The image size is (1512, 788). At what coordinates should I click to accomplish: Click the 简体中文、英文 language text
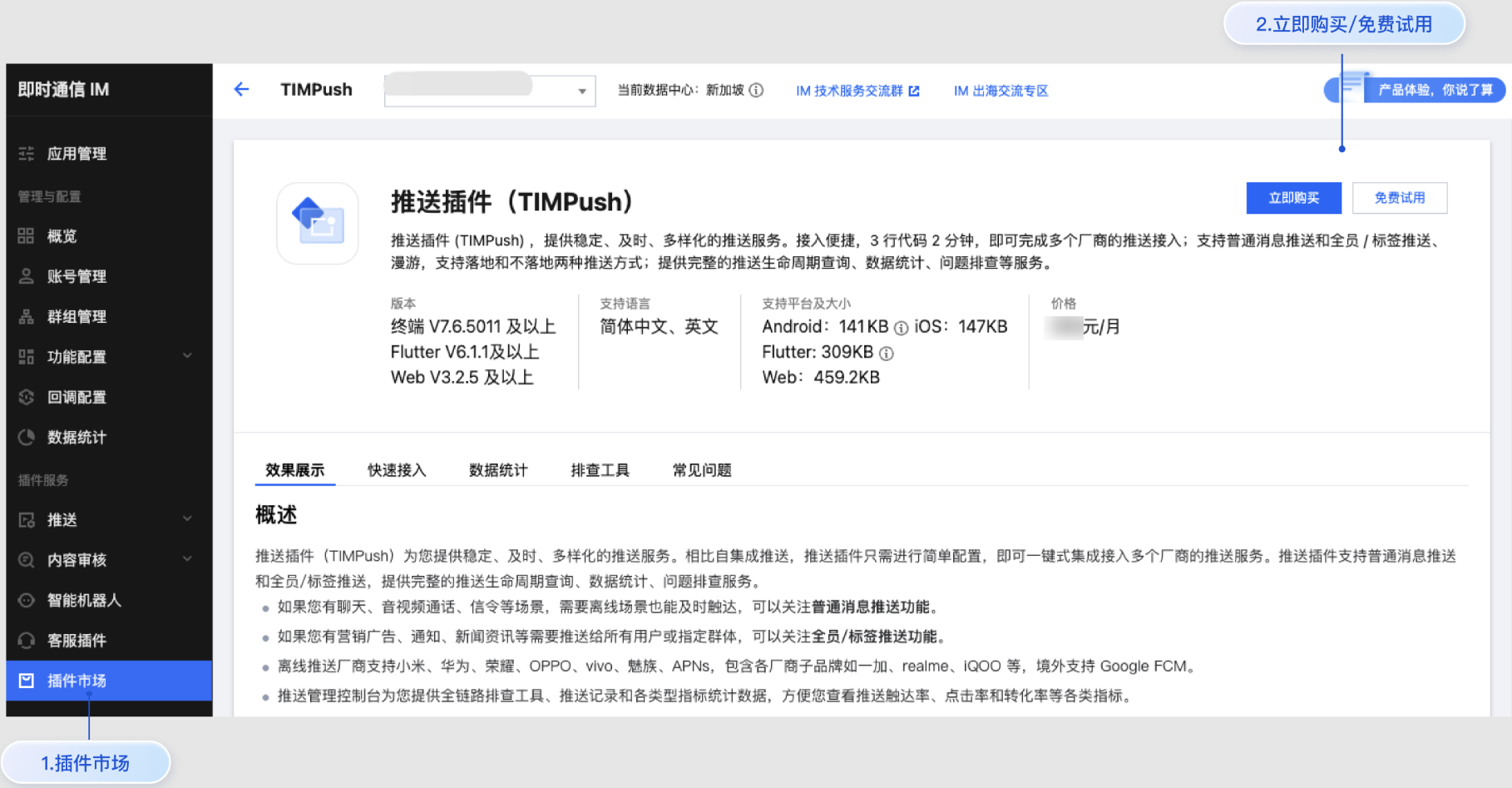click(659, 327)
